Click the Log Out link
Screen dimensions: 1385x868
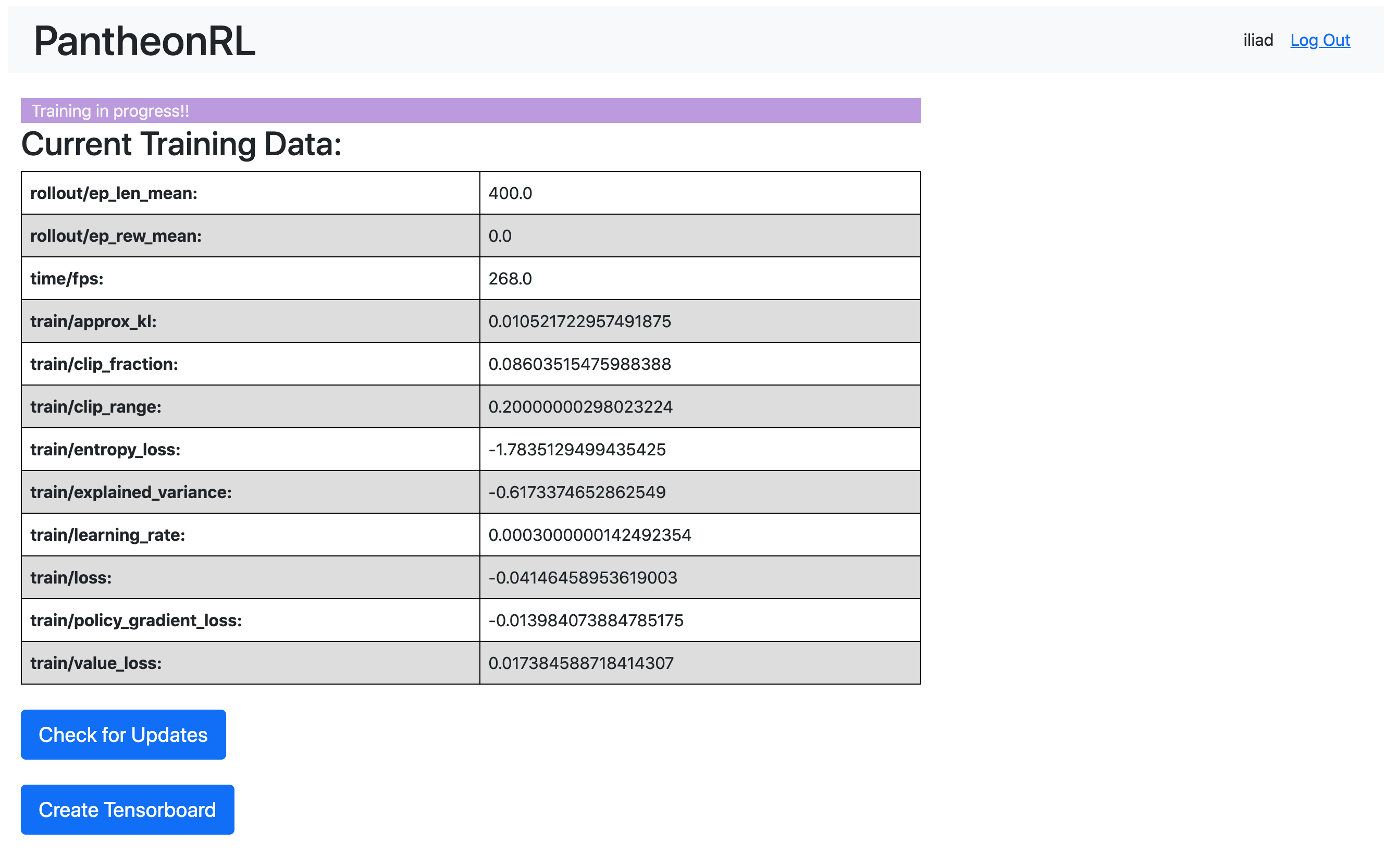pos(1319,40)
